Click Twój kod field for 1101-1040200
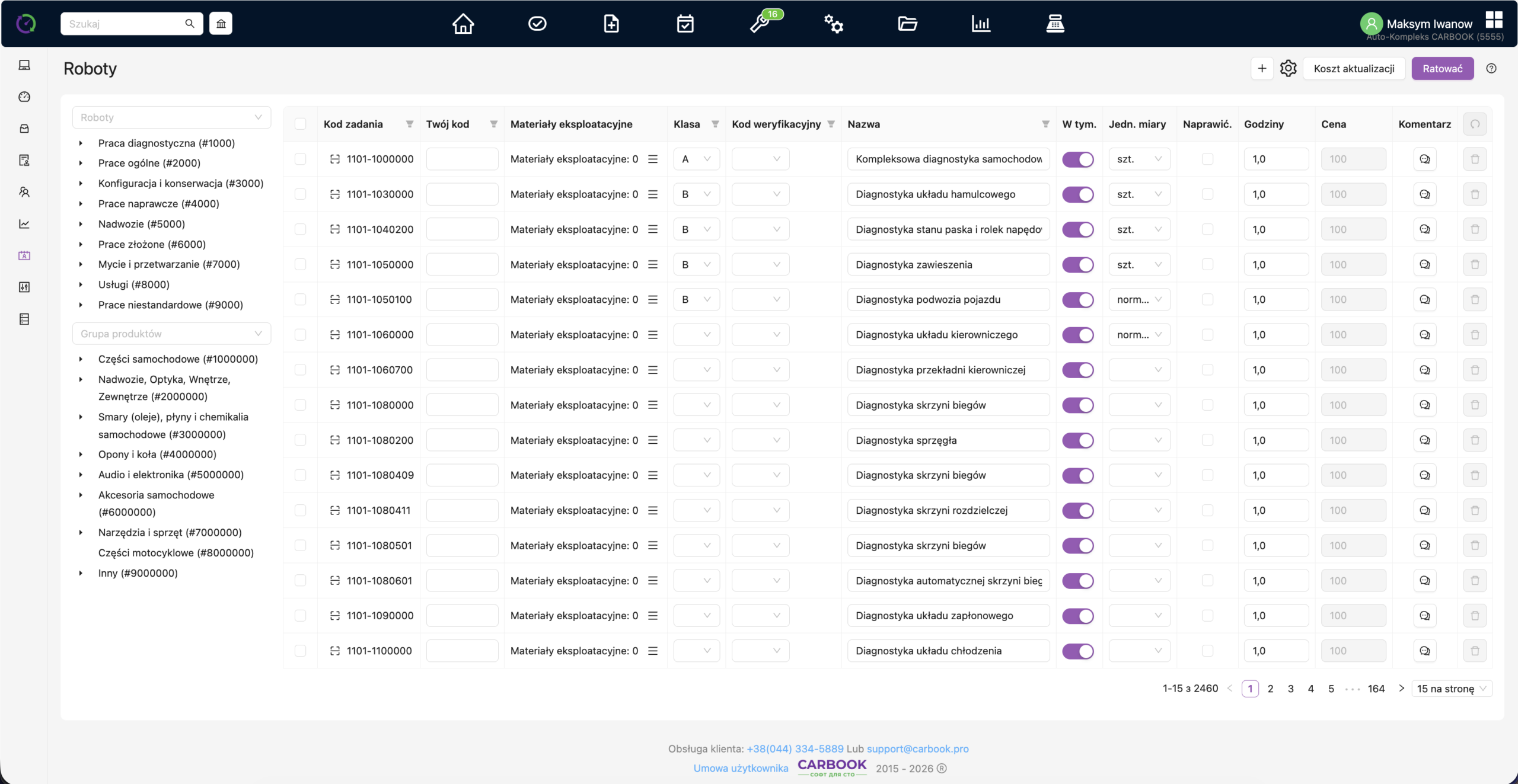Screen dimensions: 1518x784 (x=462, y=229)
